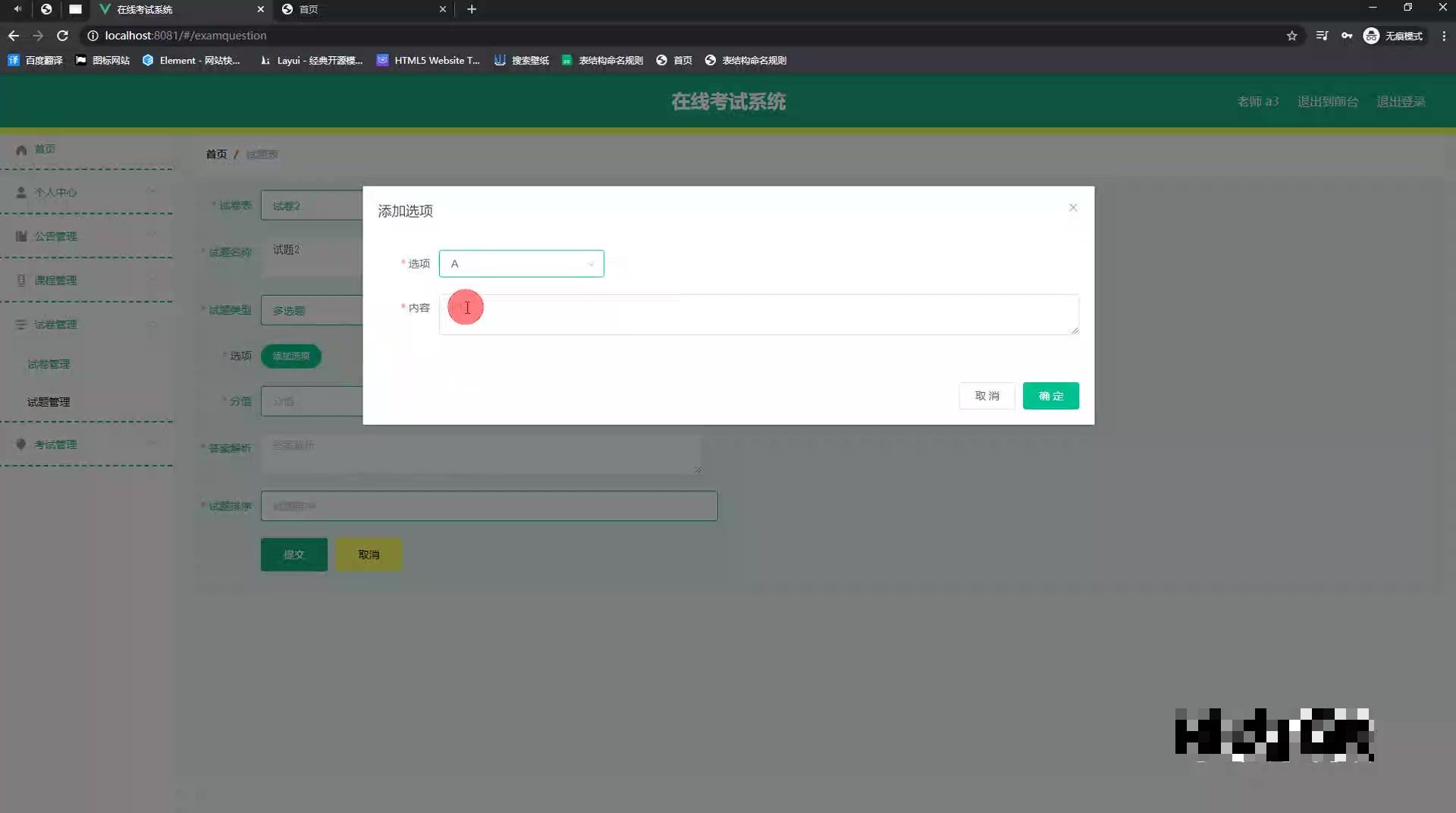Viewport: 1456px width, 813px height.
Task: Click the 试卷管理 exam paper icon
Action: pos(20,324)
